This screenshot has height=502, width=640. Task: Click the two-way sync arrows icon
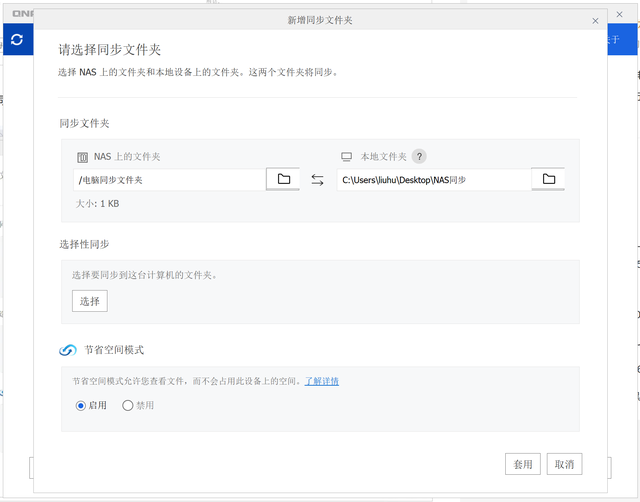point(318,180)
